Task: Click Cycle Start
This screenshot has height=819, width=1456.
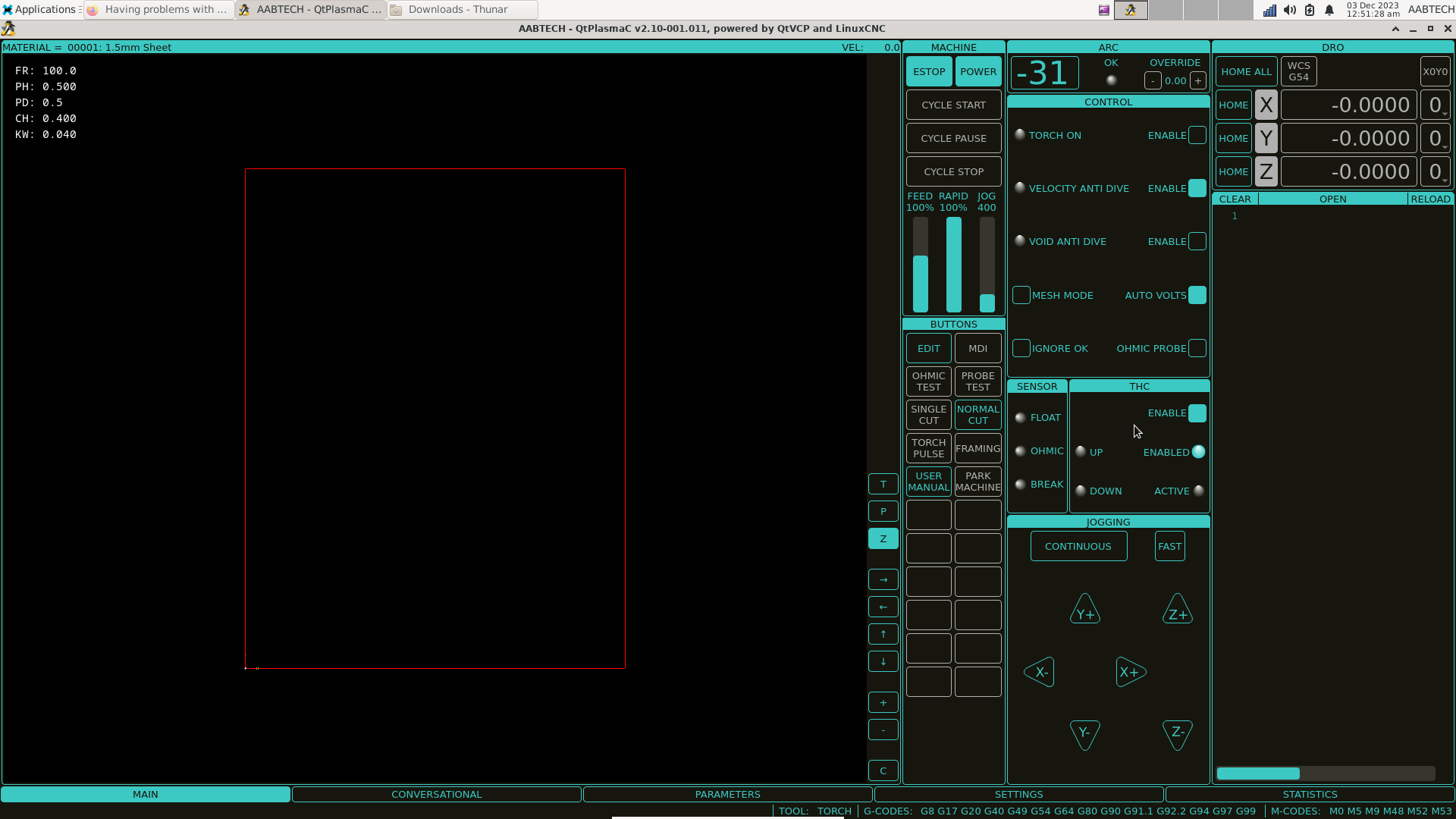Action: point(954,105)
